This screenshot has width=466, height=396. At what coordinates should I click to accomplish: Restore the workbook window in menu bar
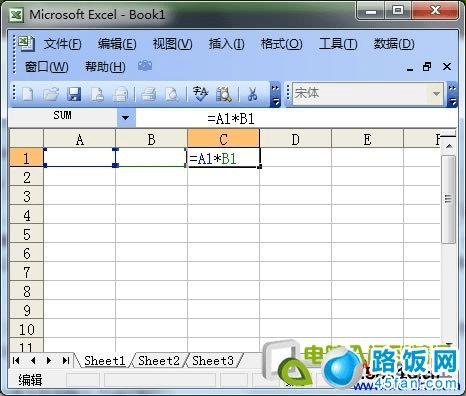click(427, 67)
